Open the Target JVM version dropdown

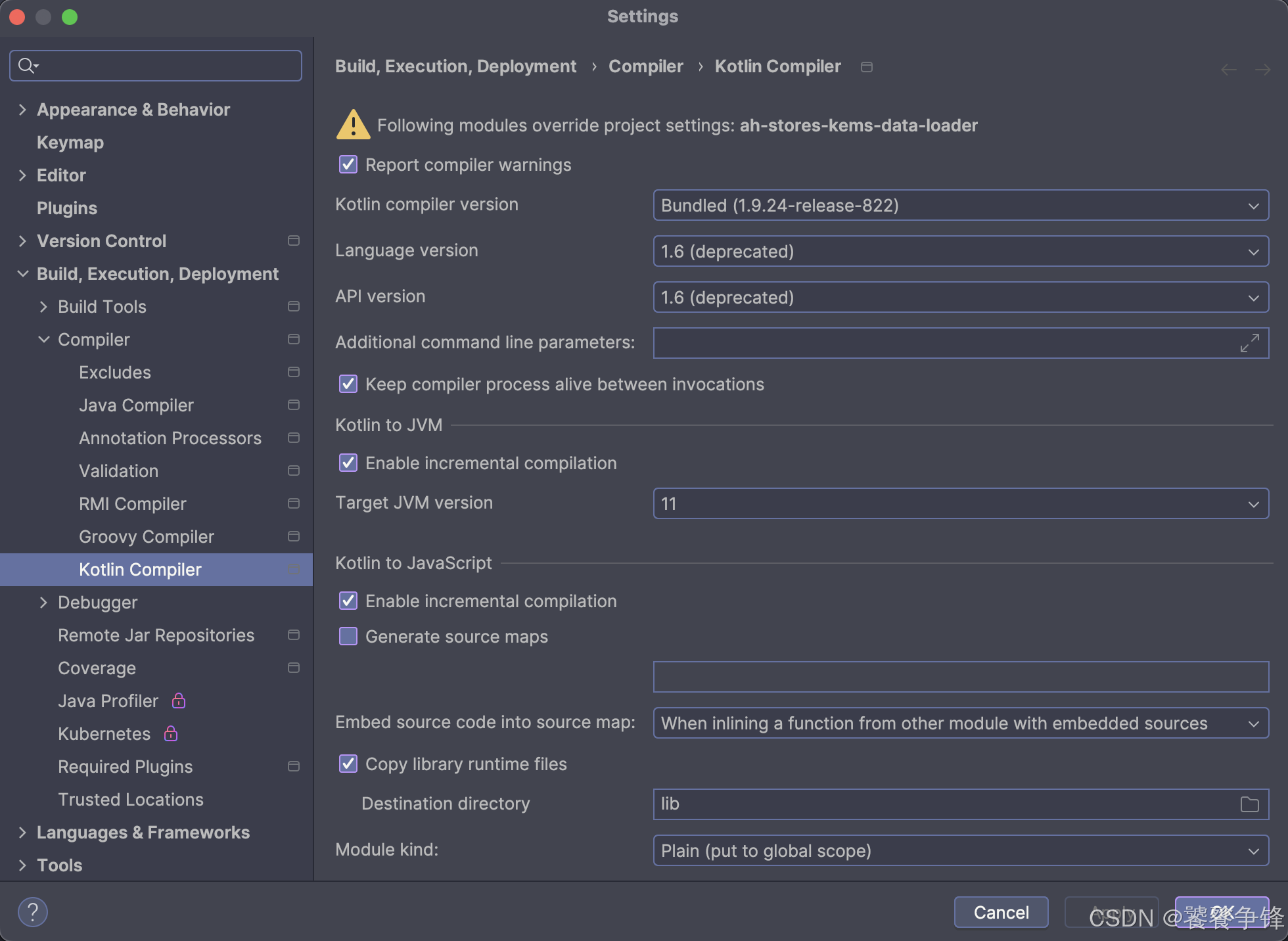point(960,504)
